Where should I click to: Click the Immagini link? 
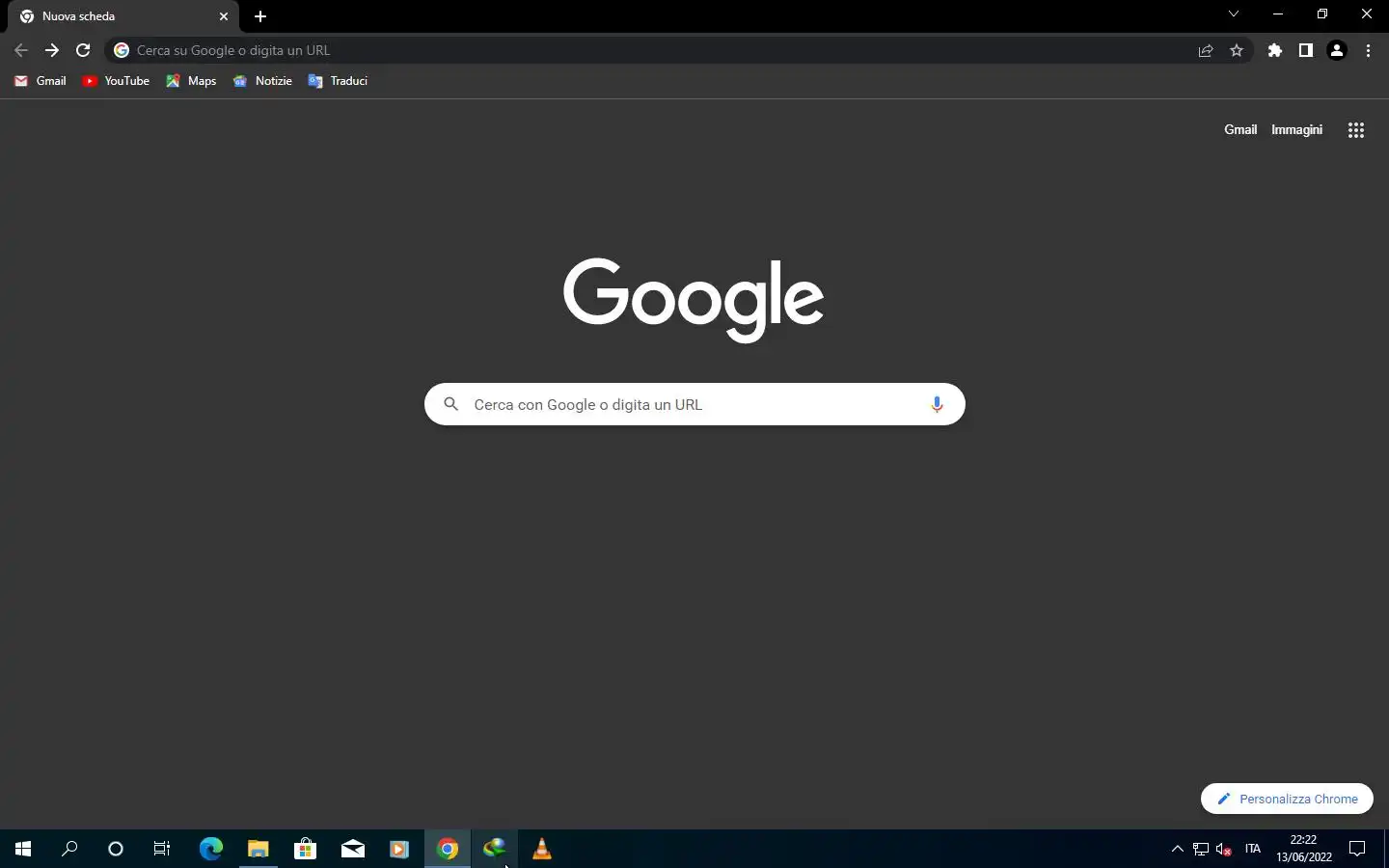(x=1296, y=129)
